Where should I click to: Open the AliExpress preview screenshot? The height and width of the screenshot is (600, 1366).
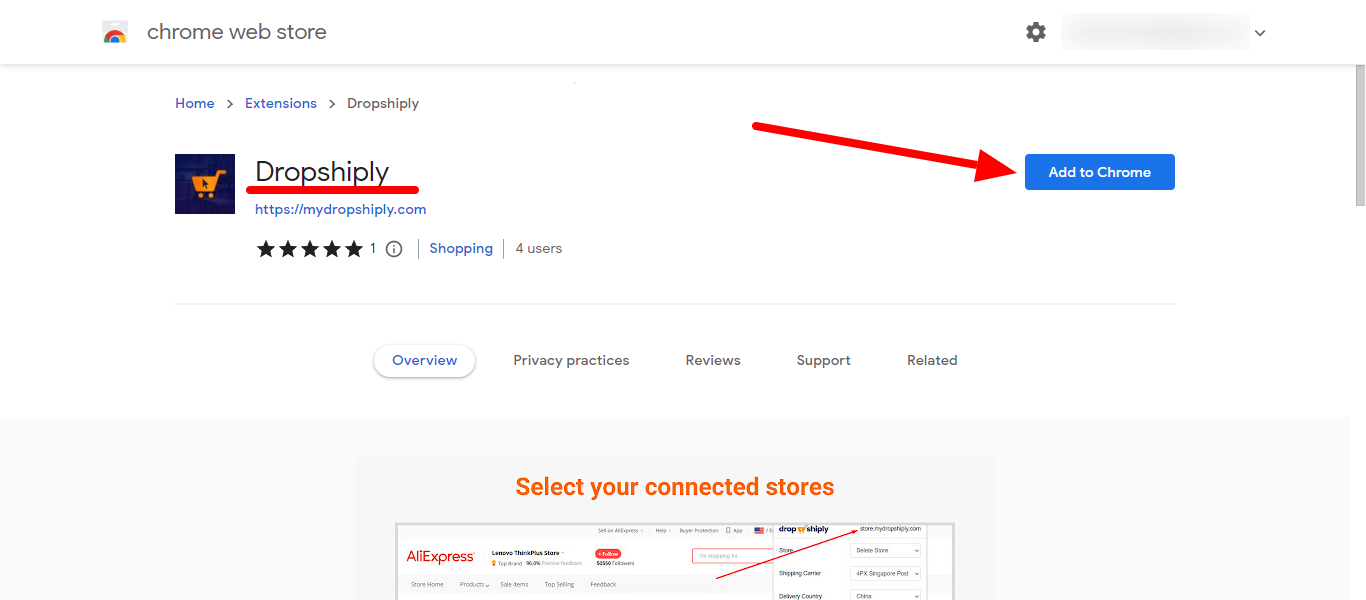click(x=675, y=561)
